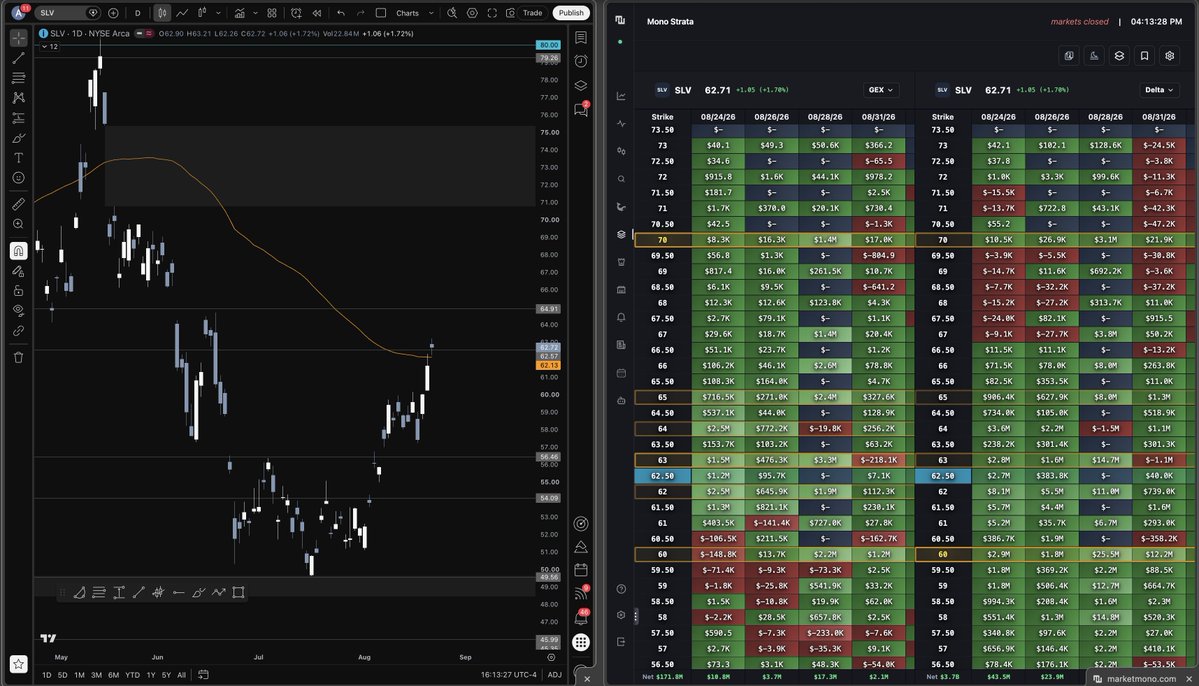1199x686 pixels.
Task: Click the Mono Strata settings gear
Action: click(x=1169, y=56)
